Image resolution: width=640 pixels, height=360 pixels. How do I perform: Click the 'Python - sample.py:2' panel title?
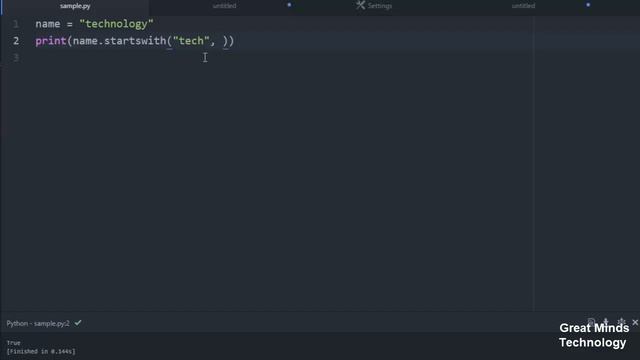click(x=38, y=323)
